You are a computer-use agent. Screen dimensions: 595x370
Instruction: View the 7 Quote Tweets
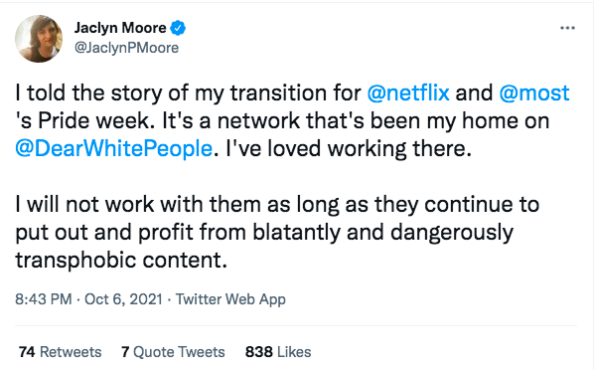pos(173,352)
